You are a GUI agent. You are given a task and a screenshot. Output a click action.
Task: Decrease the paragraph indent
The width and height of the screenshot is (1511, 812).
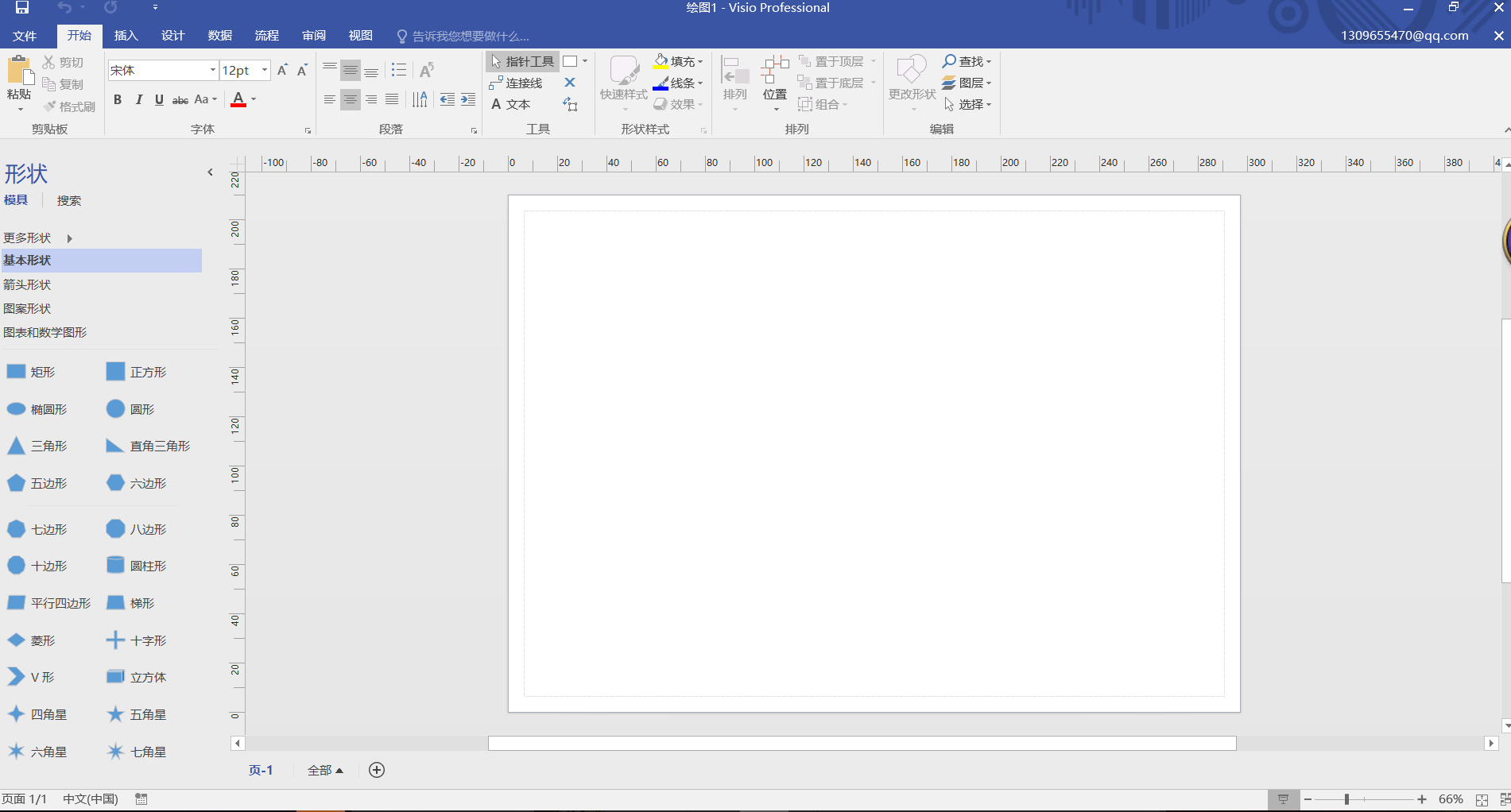447,99
